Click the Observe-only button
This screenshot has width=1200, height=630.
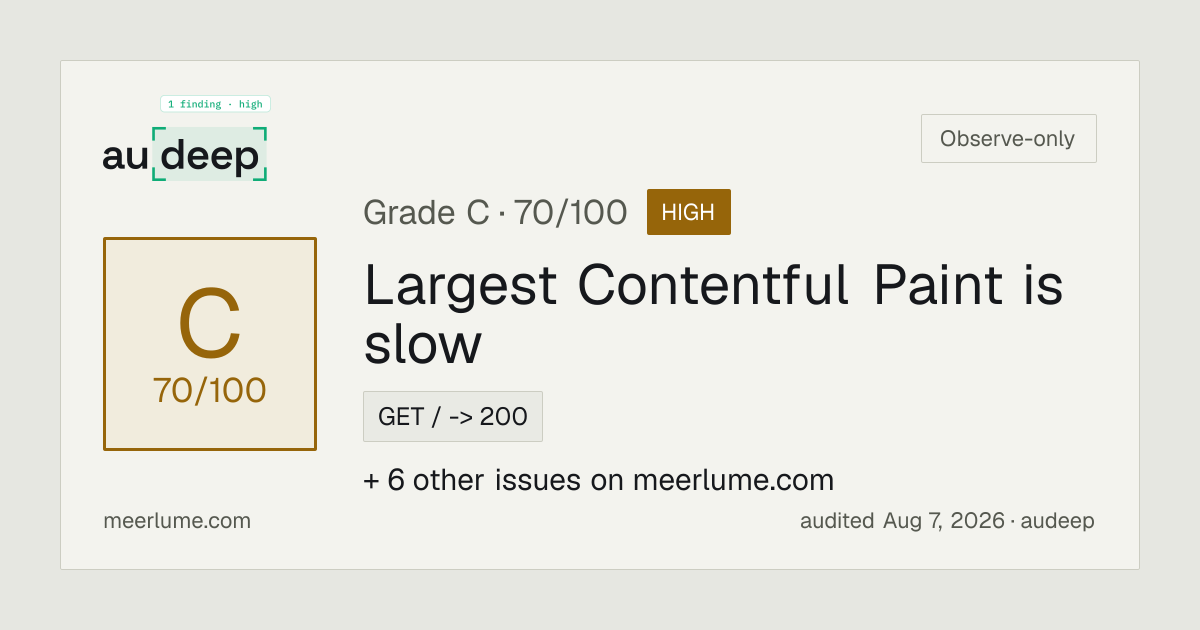click(x=1008, y=139)
